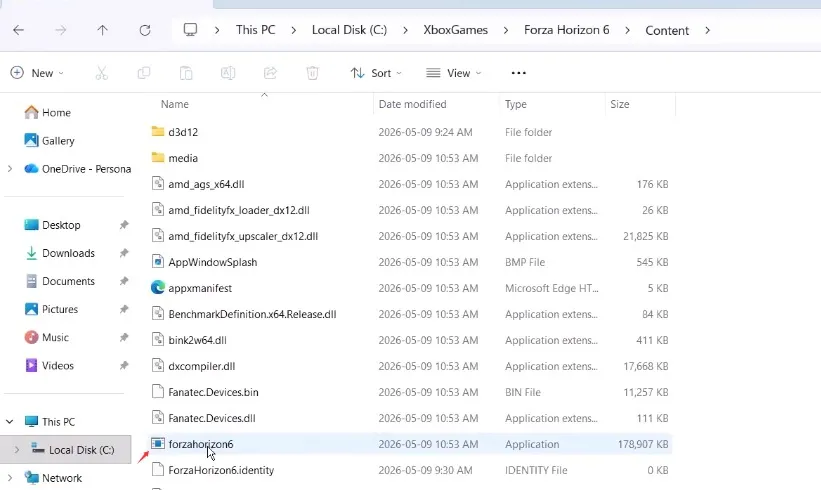This screenshot has width=821, height=490.
Task: Select OneDrive - Personal in sidebar
Action: (x=77, y=169)
